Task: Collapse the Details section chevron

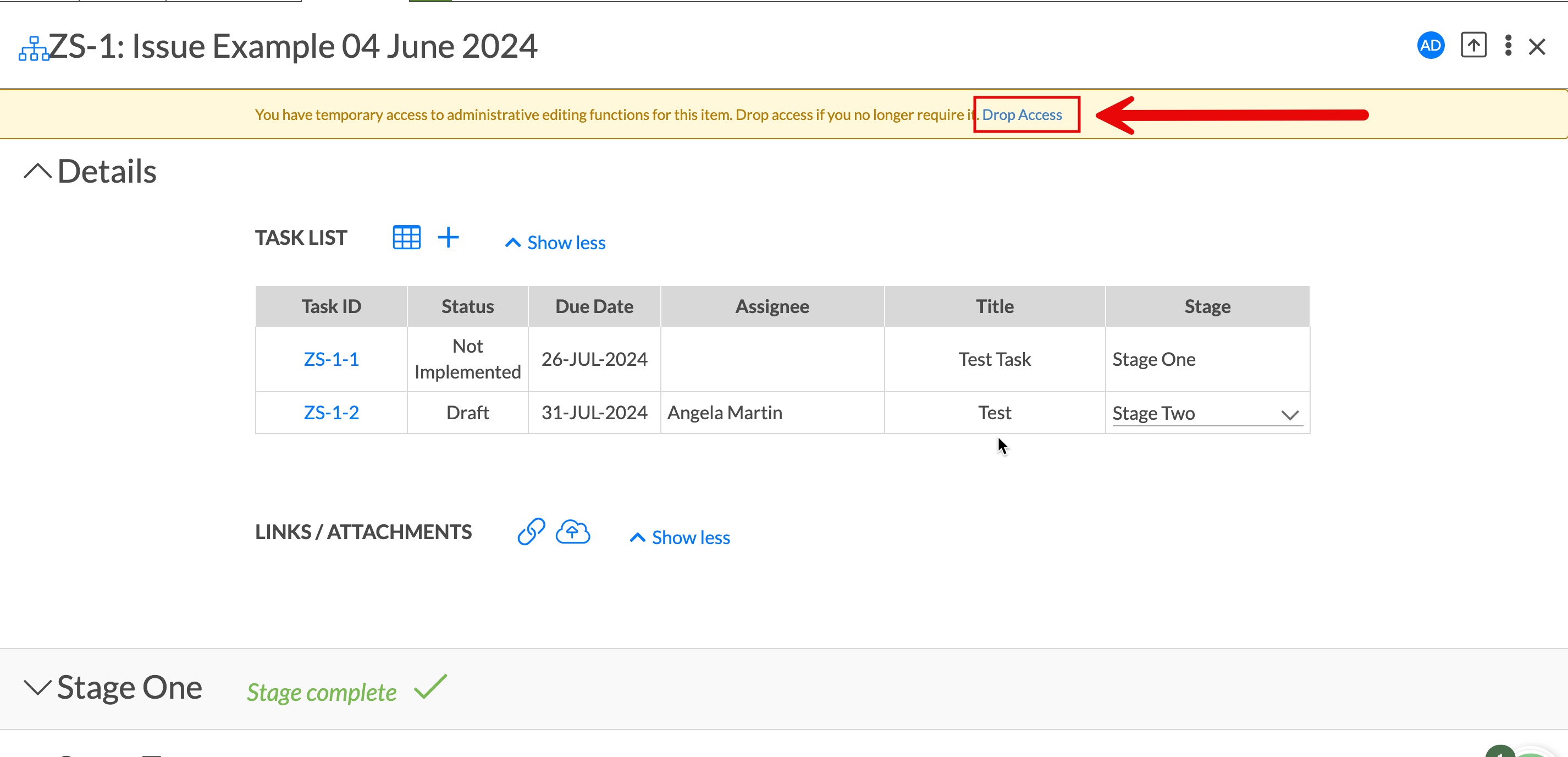Action: [38, 171]
